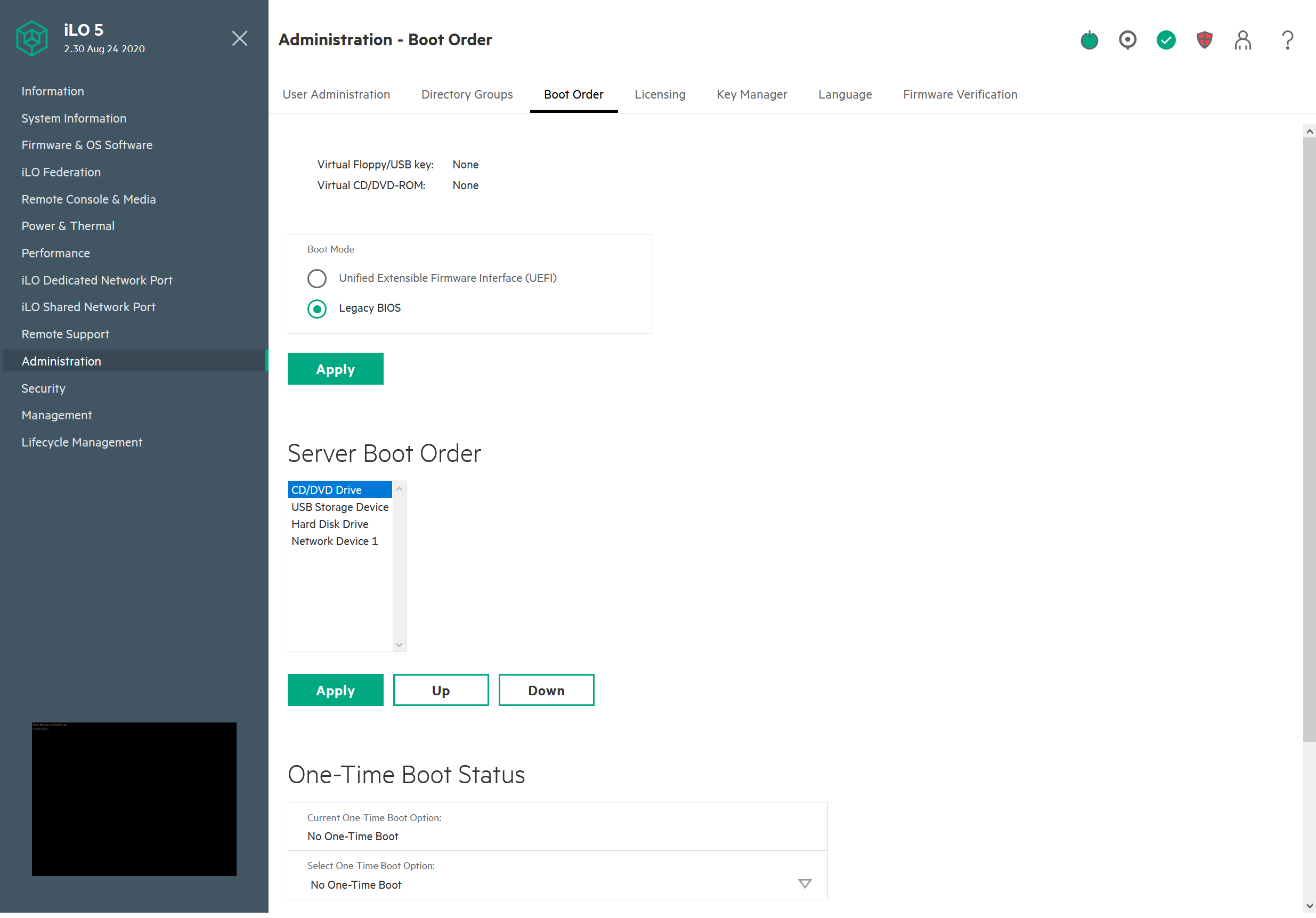Click the UID indicator target icon
This screenshot has width=1316, height=918.
(1127, 40)
